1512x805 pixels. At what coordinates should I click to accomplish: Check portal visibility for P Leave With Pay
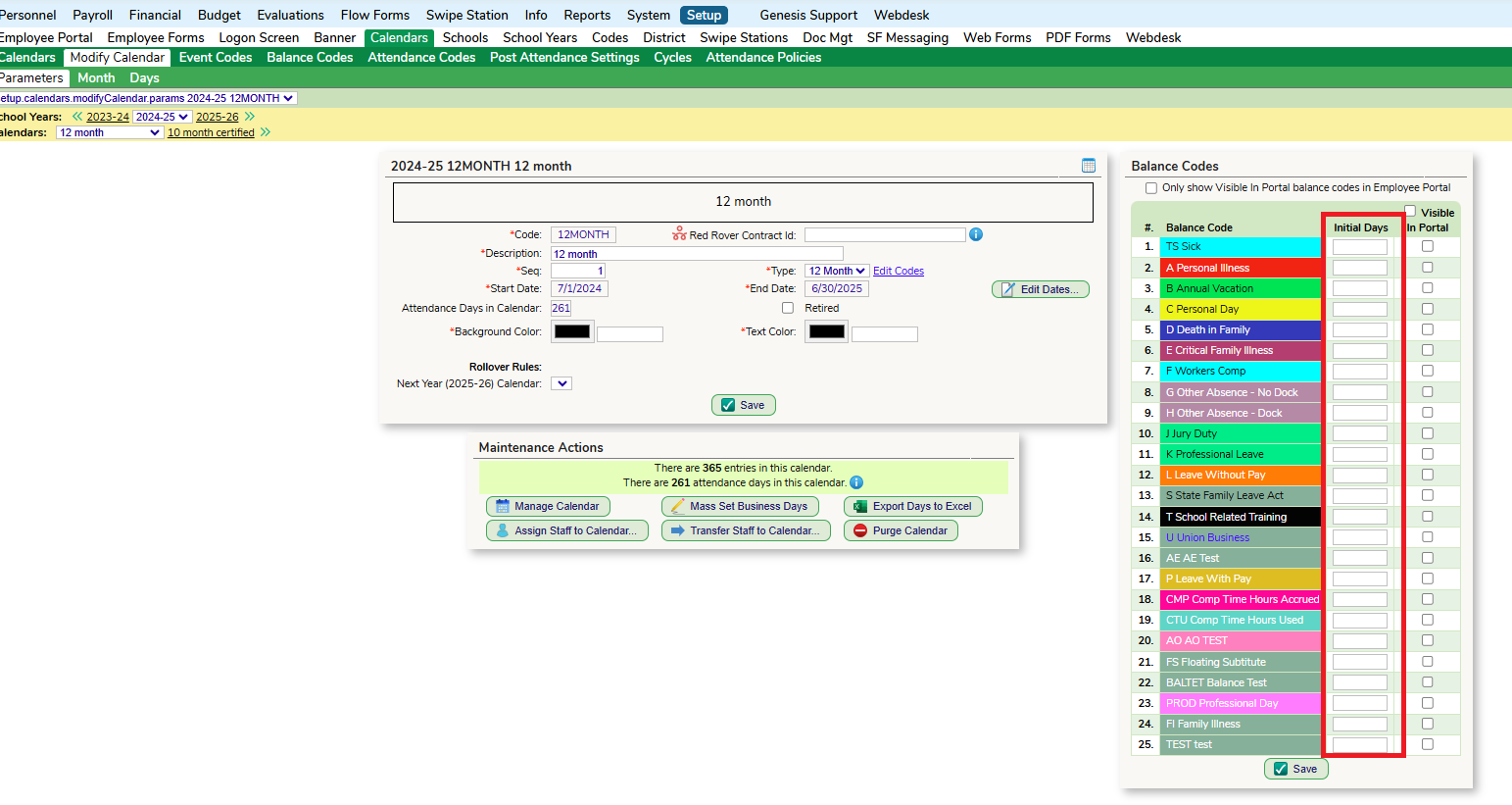1428,579
